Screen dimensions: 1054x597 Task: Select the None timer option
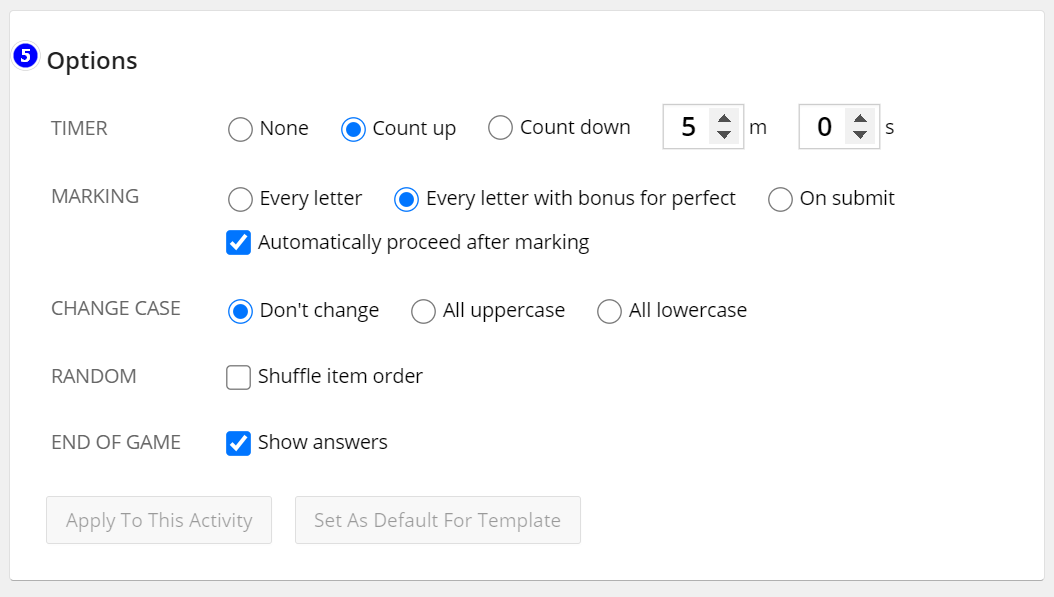(x=240, y=129)
